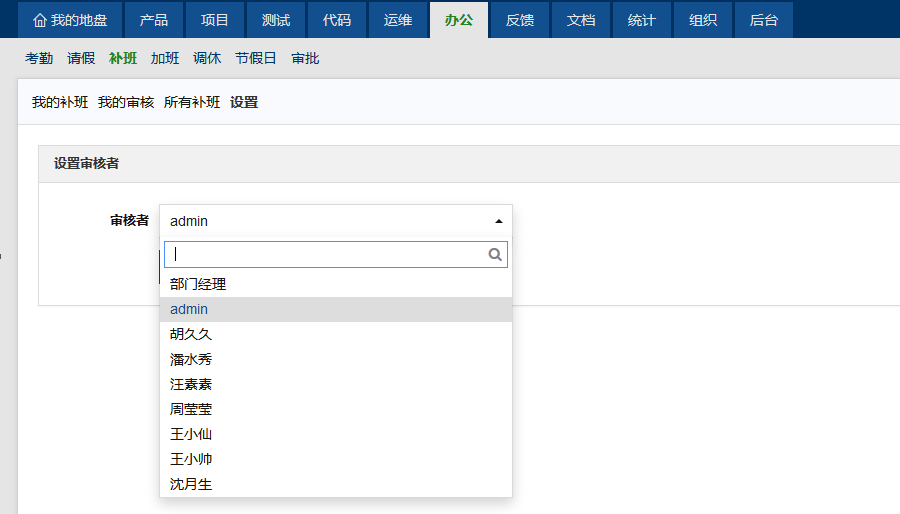Select 沈月生 from the options
This screenshot has height=514, width=900.
(x=191, y=484)
